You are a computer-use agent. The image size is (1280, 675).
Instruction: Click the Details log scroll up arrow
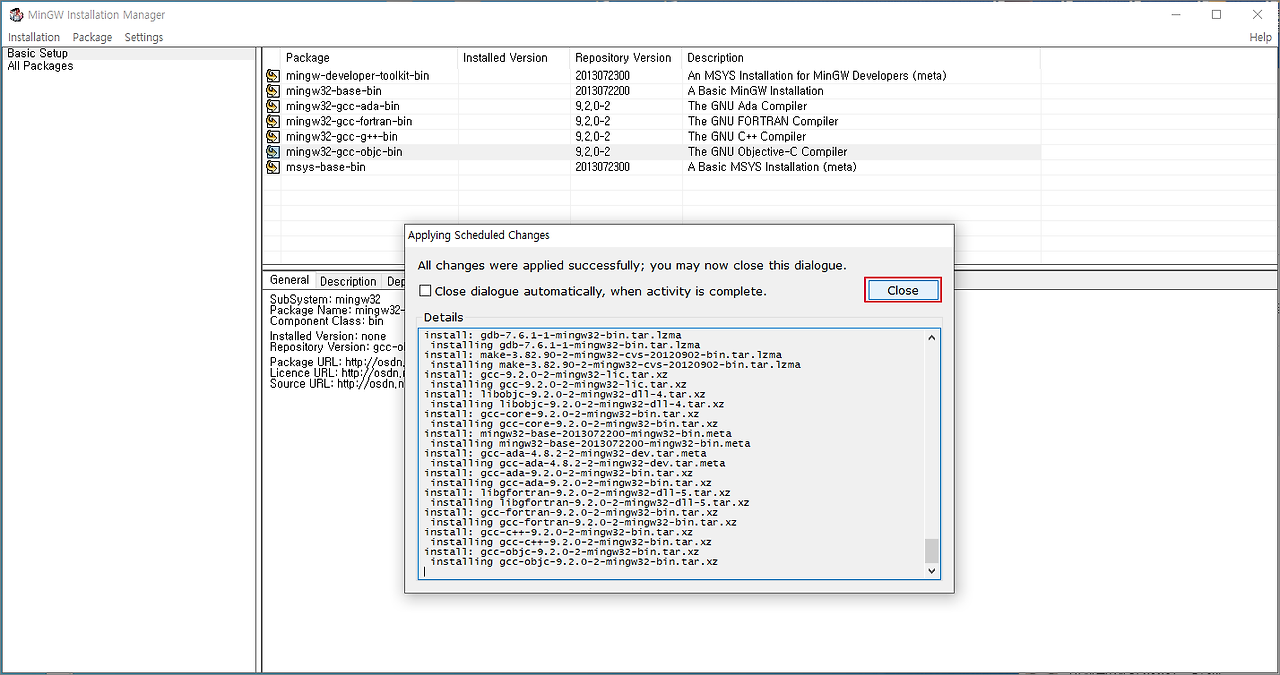[932, 338]
